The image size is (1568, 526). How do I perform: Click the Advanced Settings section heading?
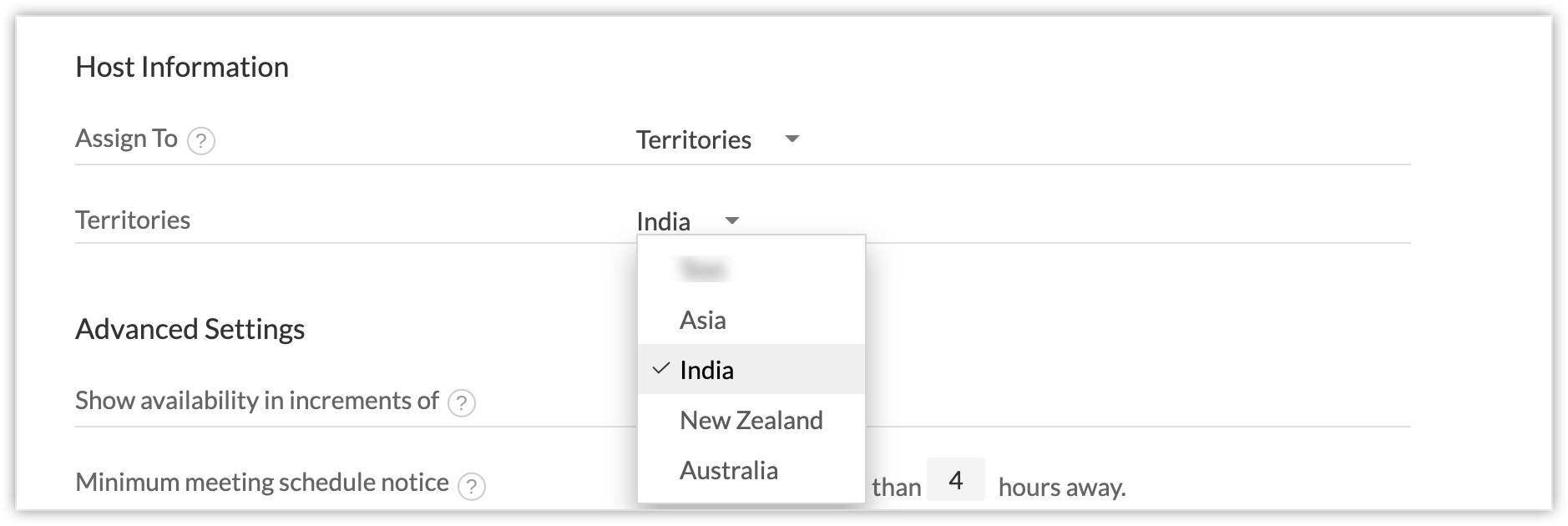pyautogui.click(x=190, y=329)
